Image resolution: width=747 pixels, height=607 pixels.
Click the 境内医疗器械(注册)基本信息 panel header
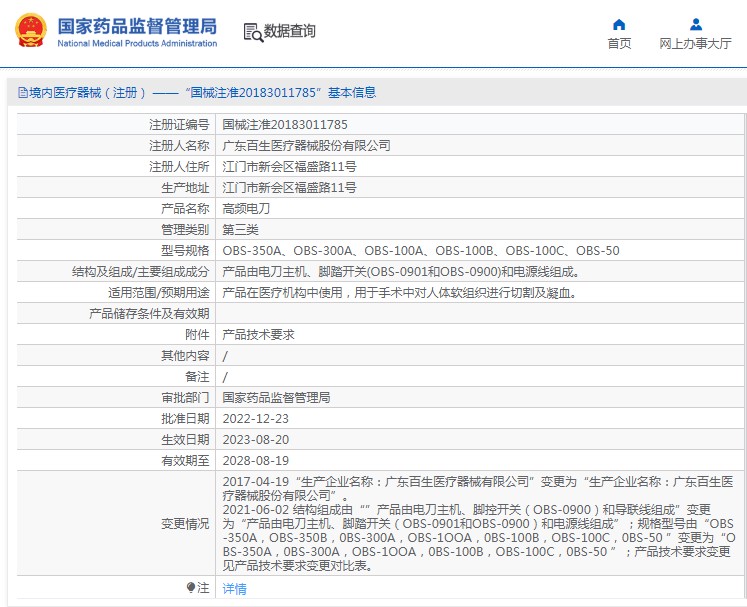pos(200,93)
